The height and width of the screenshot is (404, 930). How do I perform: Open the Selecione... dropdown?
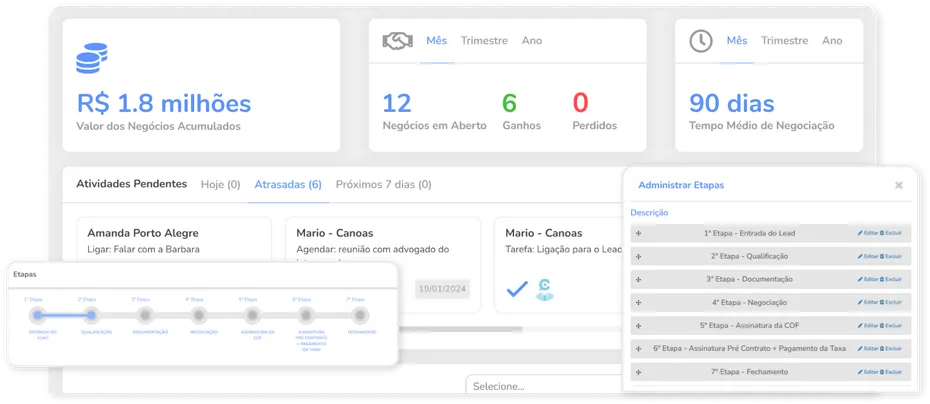point(544,384)
